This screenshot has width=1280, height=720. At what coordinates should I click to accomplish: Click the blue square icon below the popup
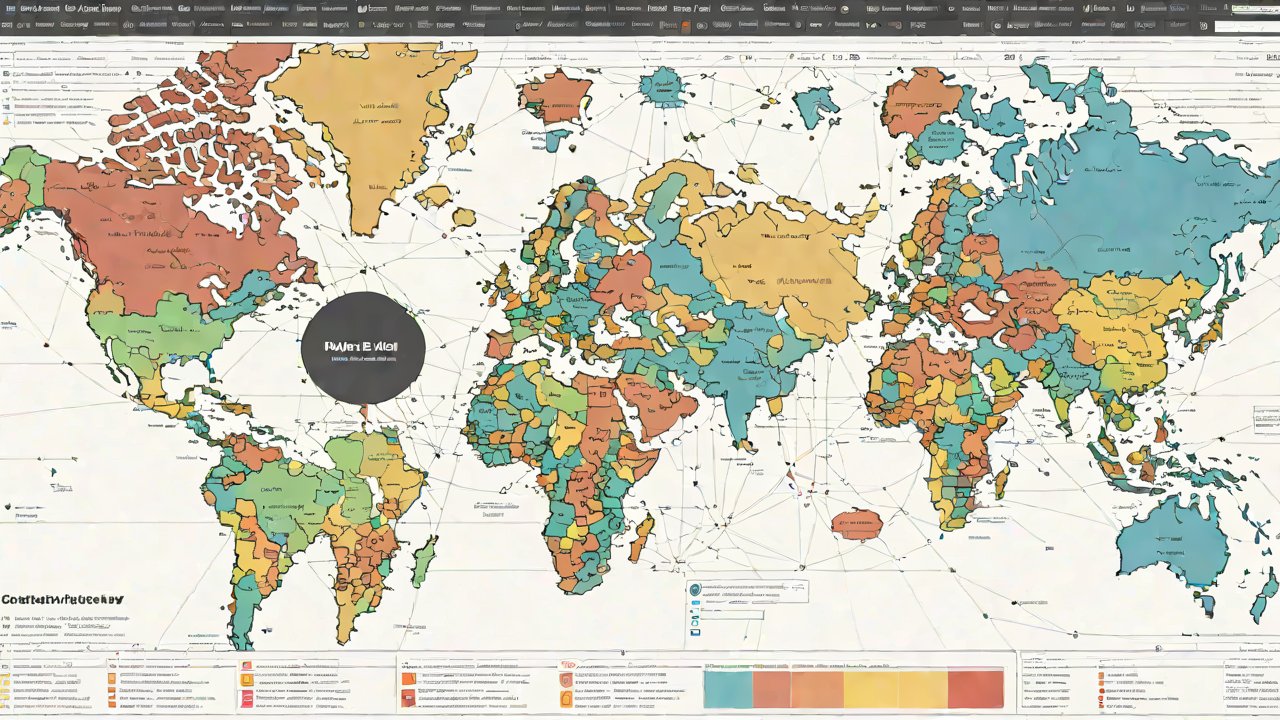click(695, 632)
